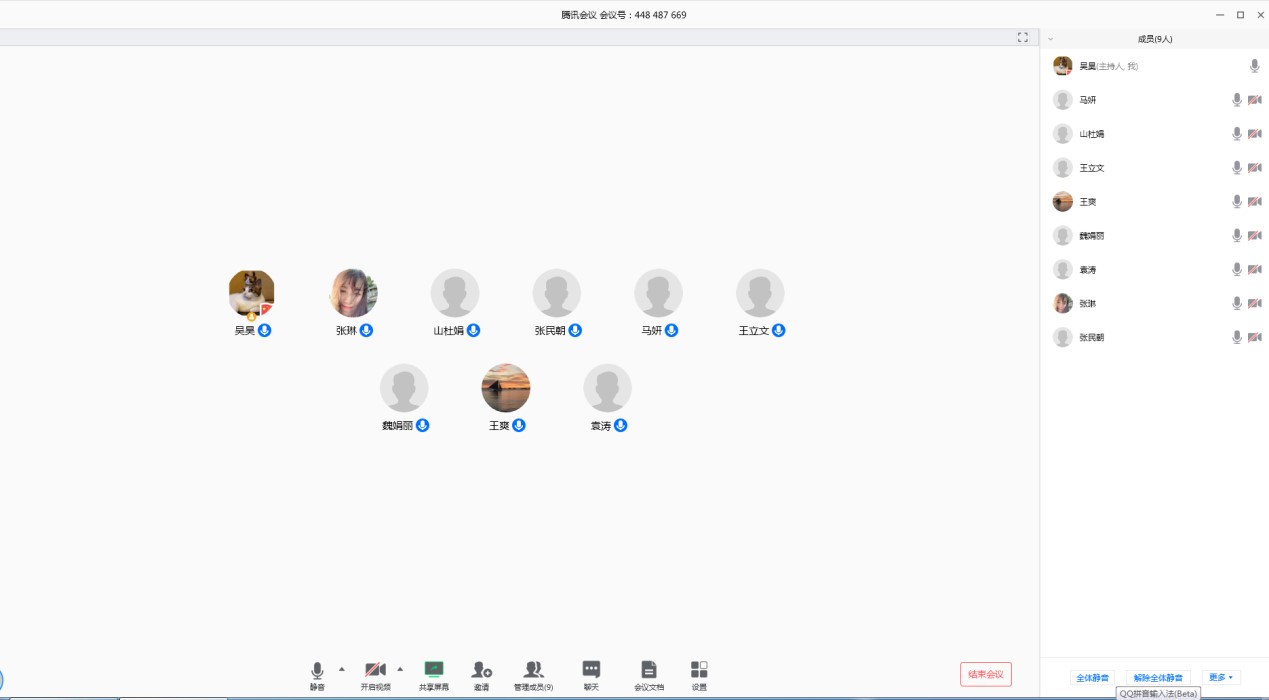Collapse the 成员(9人) panel header chevron
The width and height of the screenshot is (1269, 700).
[x=1050, y=39]
